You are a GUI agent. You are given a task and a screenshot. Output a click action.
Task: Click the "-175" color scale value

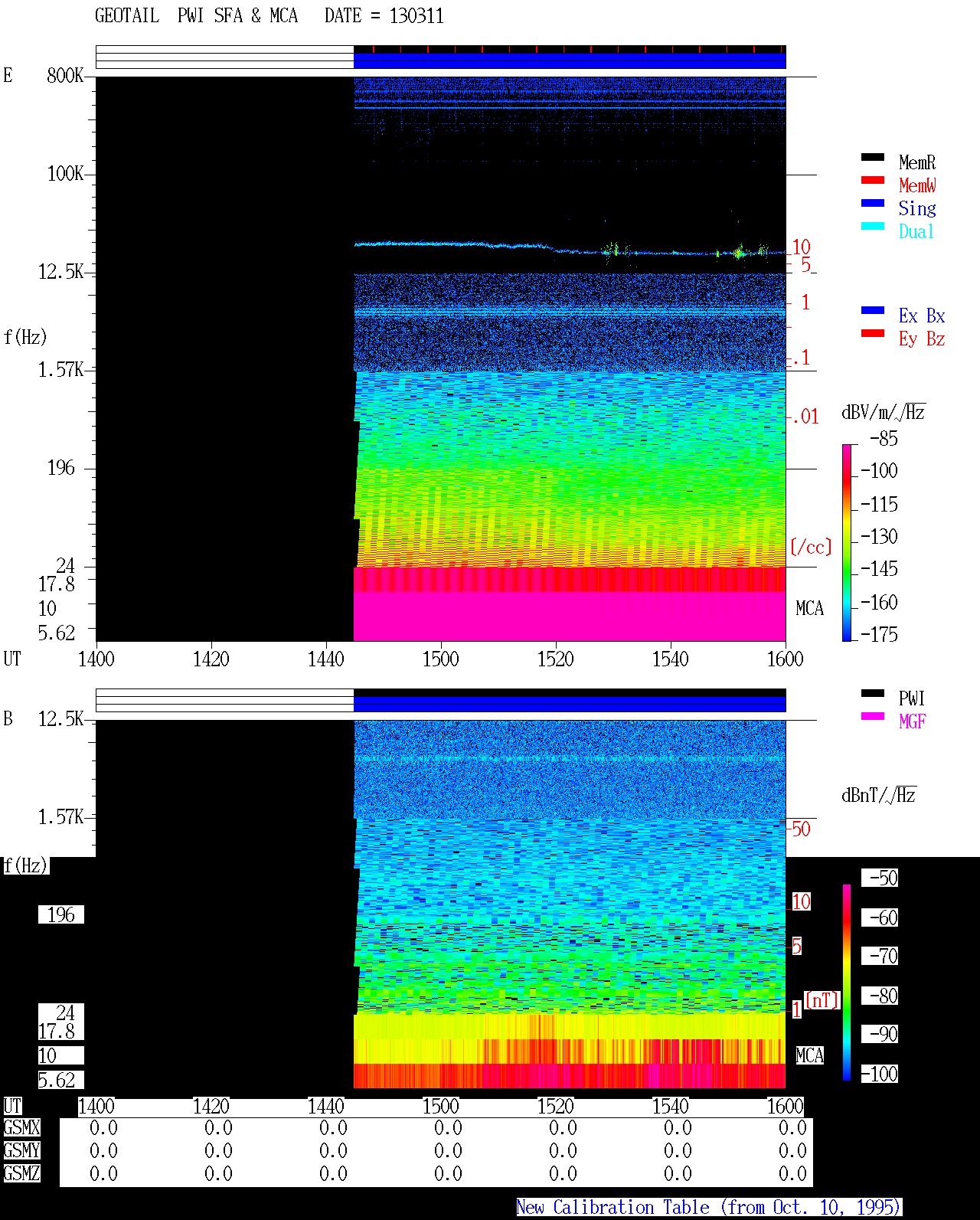(879, 634)
